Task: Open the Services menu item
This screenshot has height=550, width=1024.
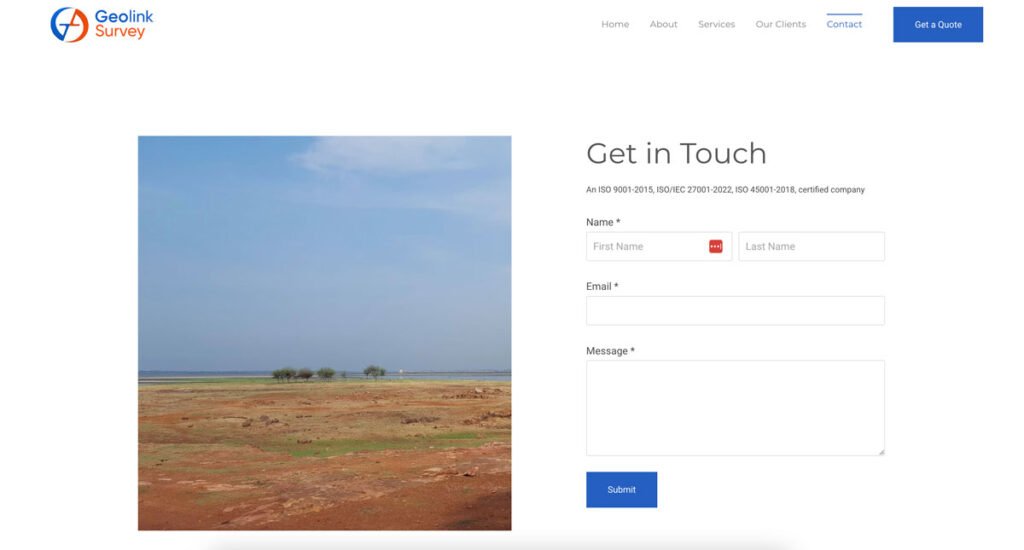Action: click(x=716, y=24)
